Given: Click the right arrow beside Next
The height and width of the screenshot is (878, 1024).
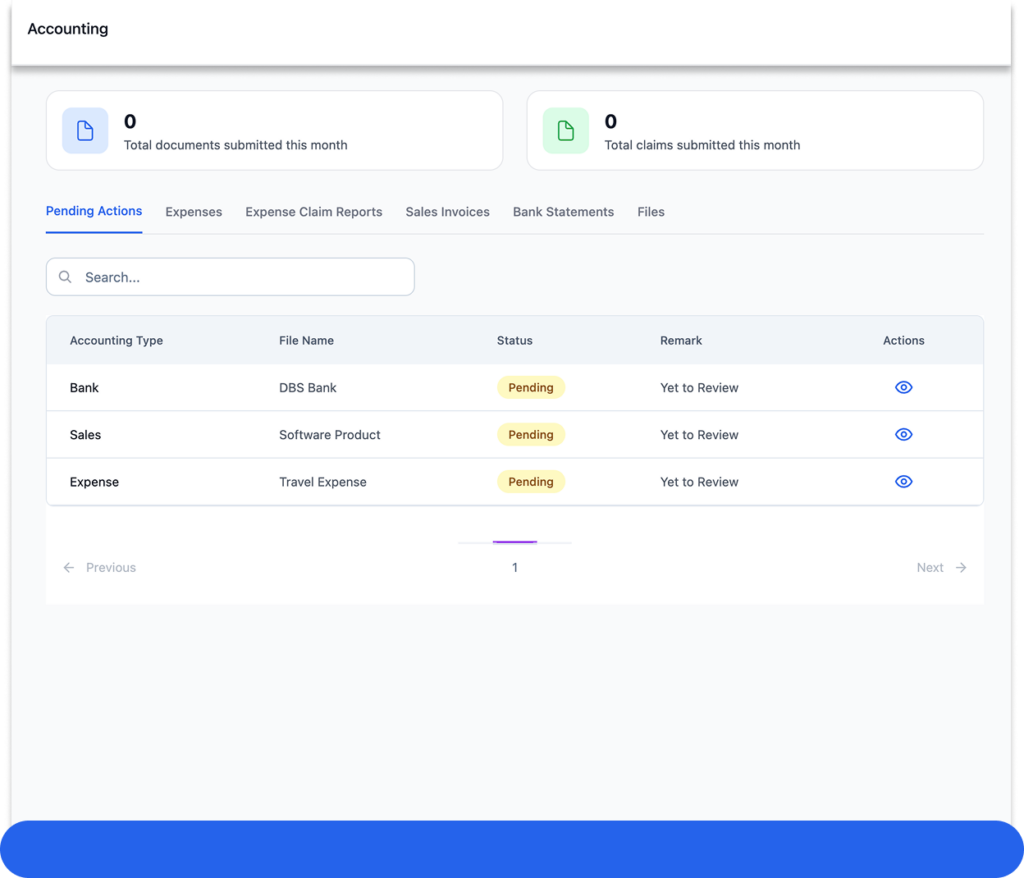Looking at the screenshot, I should coord(961,567).
